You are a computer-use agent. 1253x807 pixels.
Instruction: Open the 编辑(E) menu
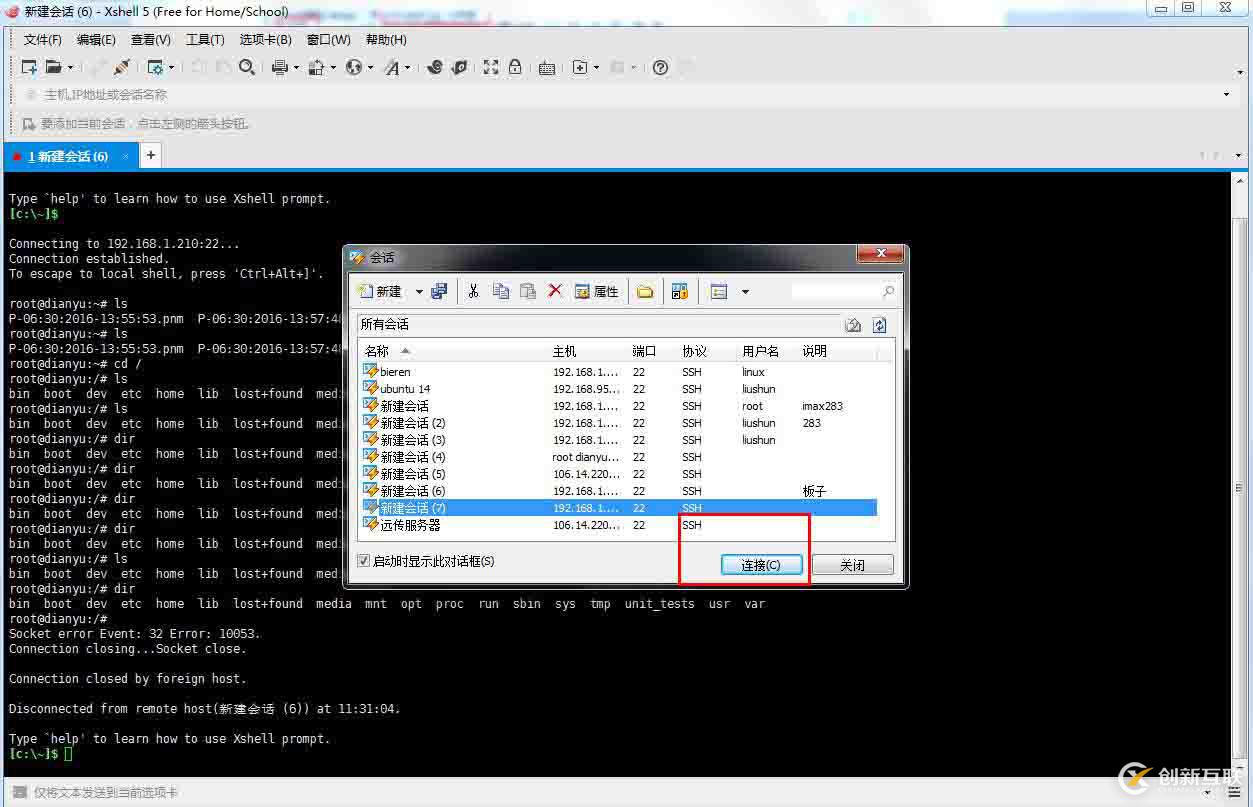(x=96, y=39)
